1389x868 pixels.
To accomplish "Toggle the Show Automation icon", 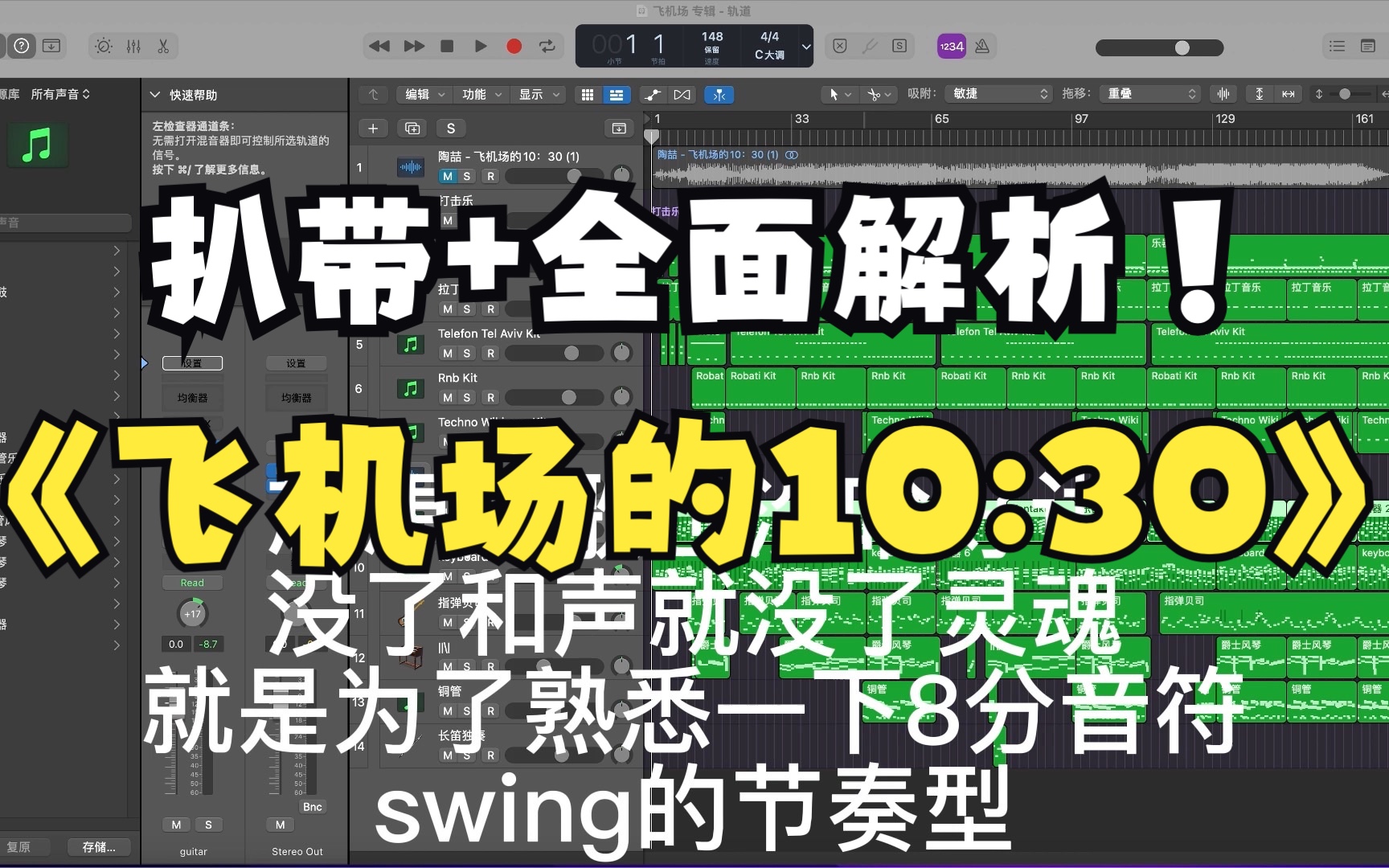I will pyautogui.click(x=654, y=95).
